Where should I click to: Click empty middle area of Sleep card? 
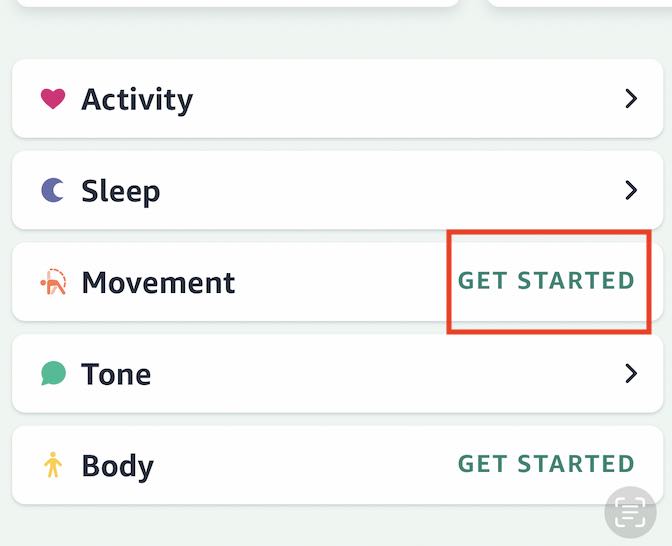pos(380,190)
